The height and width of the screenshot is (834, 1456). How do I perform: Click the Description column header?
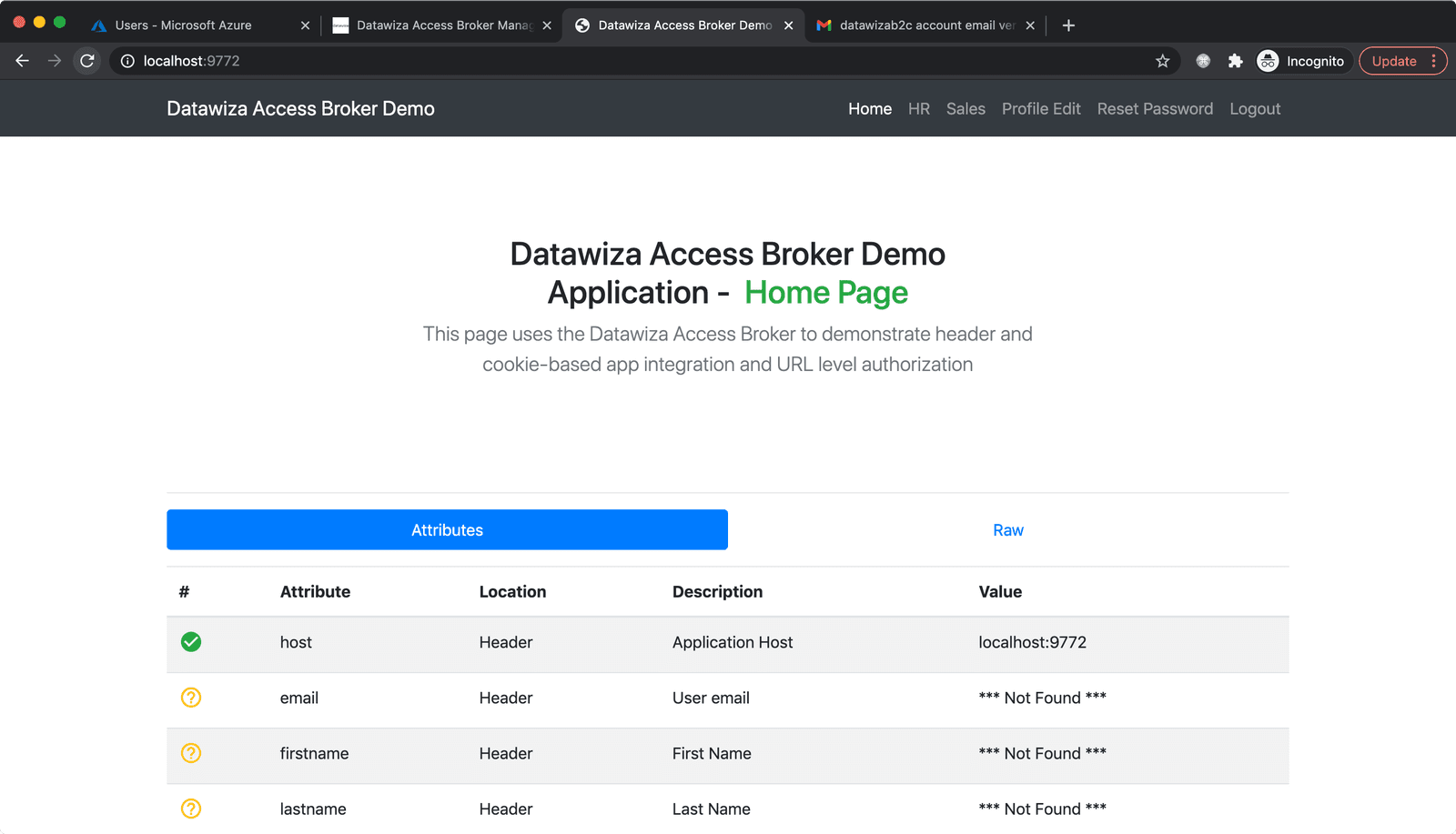717,591
